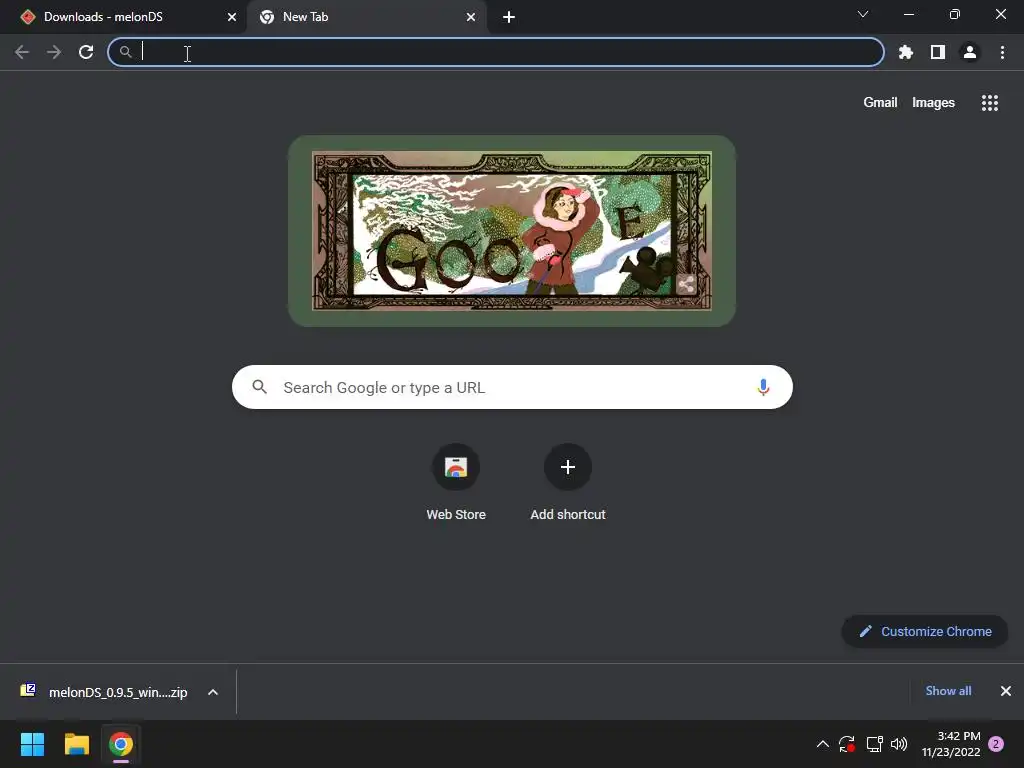Click the Chrome taskbar icon
The image size is (1024, 768).
pos(121,744)
